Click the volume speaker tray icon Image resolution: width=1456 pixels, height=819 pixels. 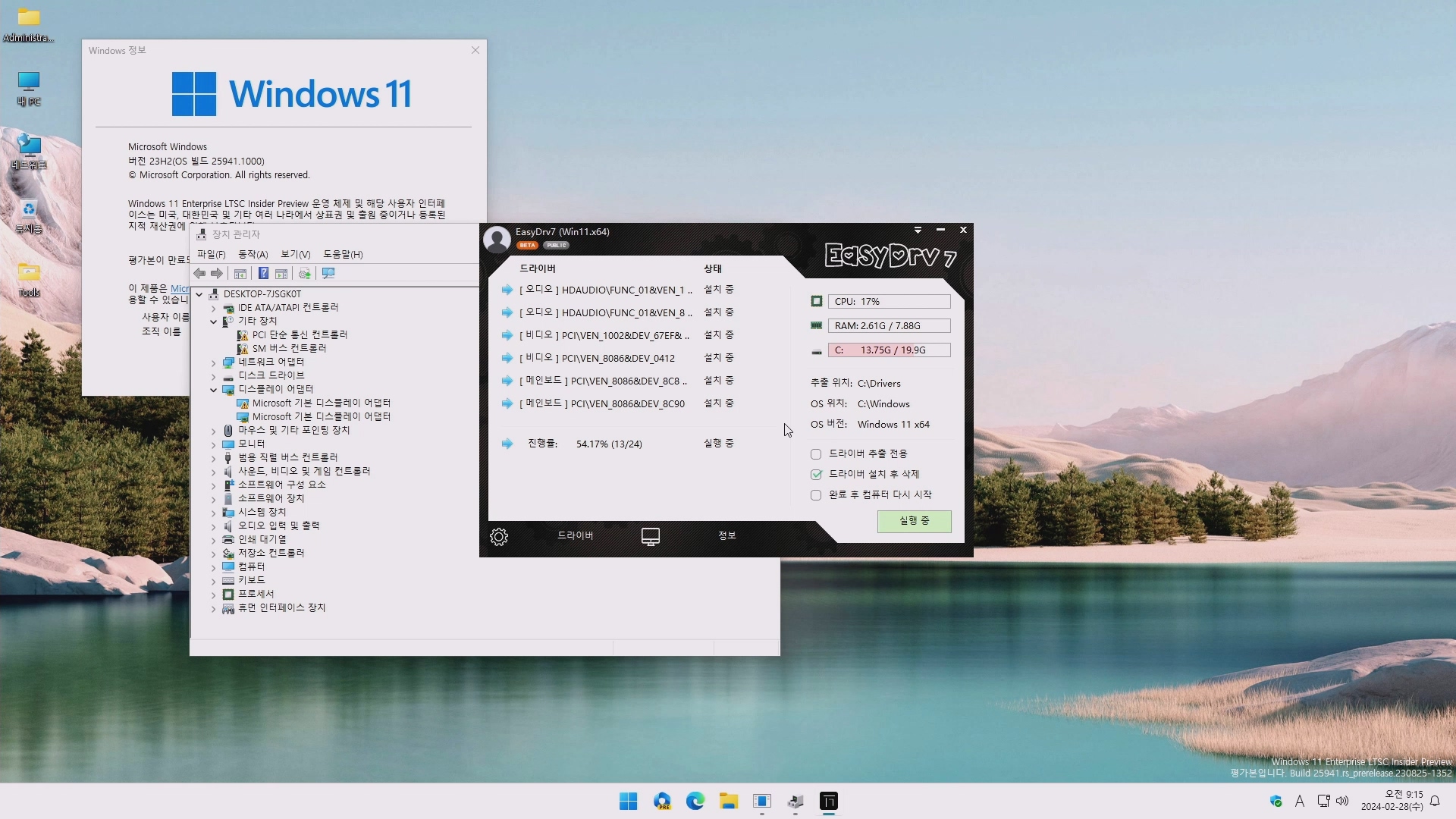[x=1342, y=802]
